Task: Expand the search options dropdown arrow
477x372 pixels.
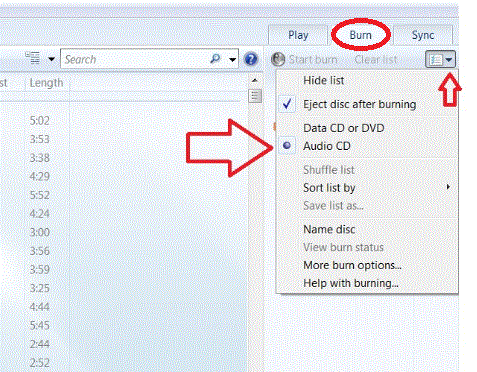Action: 232,60
